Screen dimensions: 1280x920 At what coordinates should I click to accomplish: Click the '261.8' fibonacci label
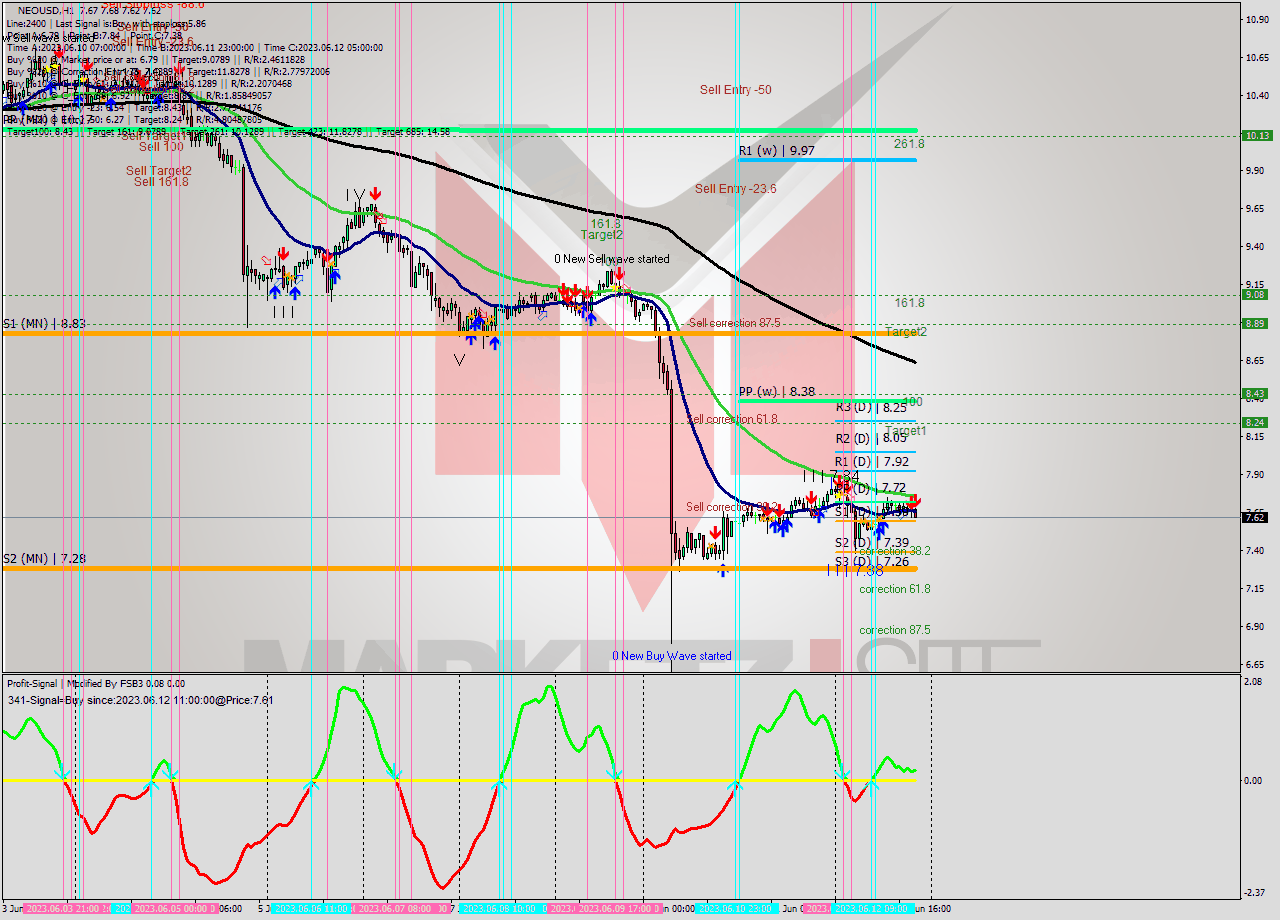[909, 144]
